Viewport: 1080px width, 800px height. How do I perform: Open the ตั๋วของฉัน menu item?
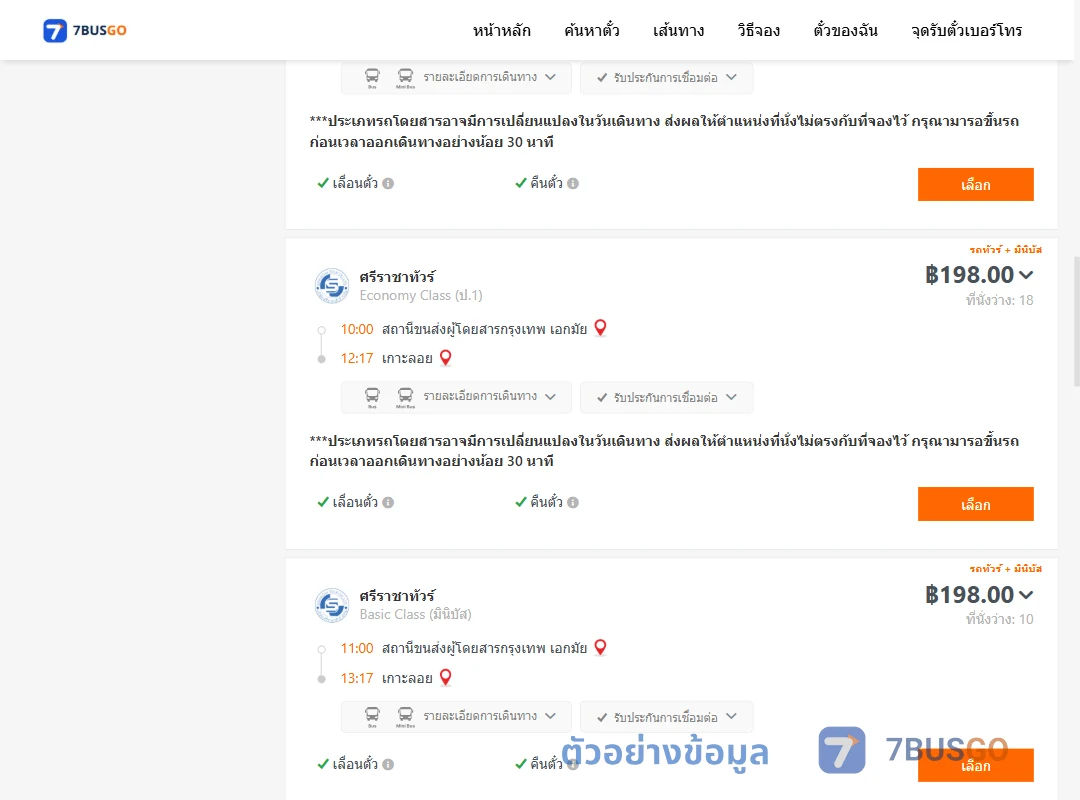point(845,30)
